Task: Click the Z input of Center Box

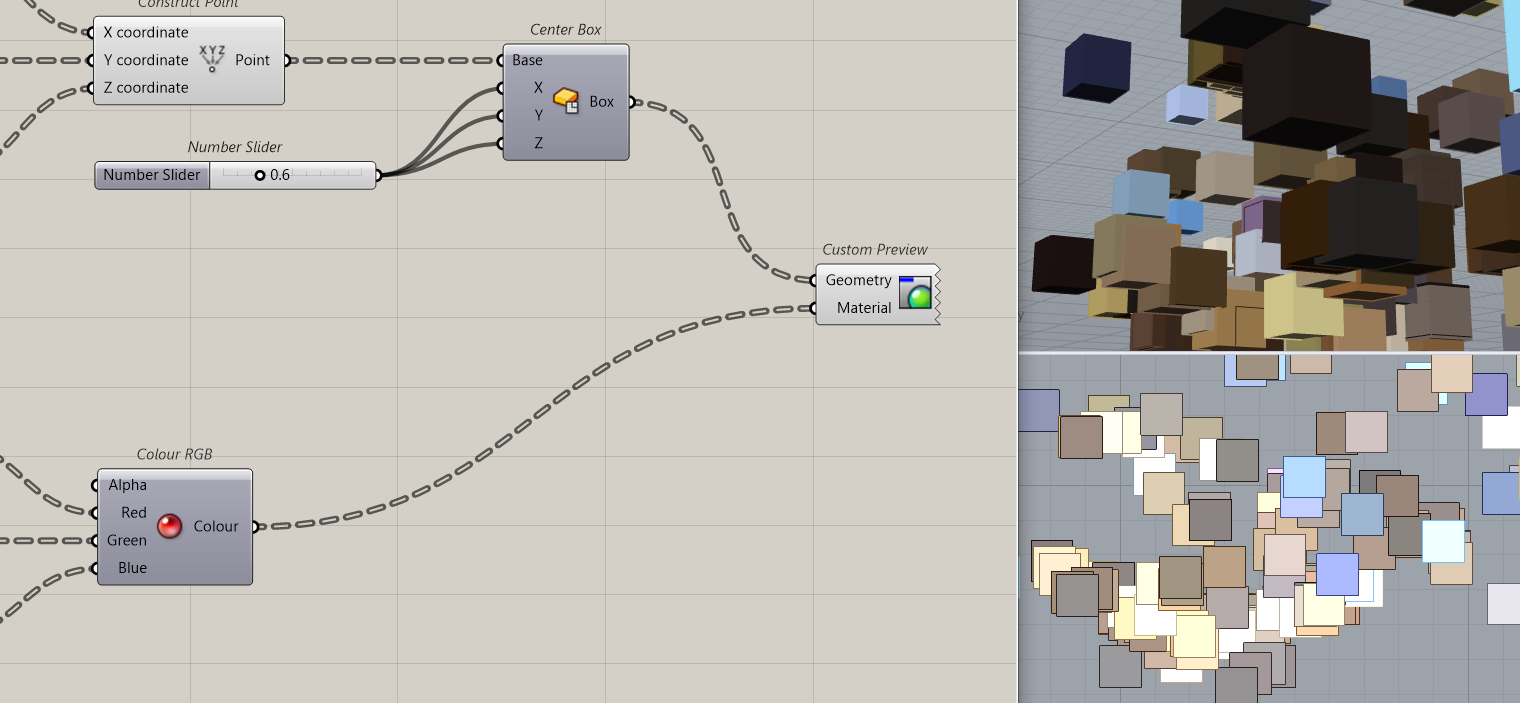Action: 538,143
